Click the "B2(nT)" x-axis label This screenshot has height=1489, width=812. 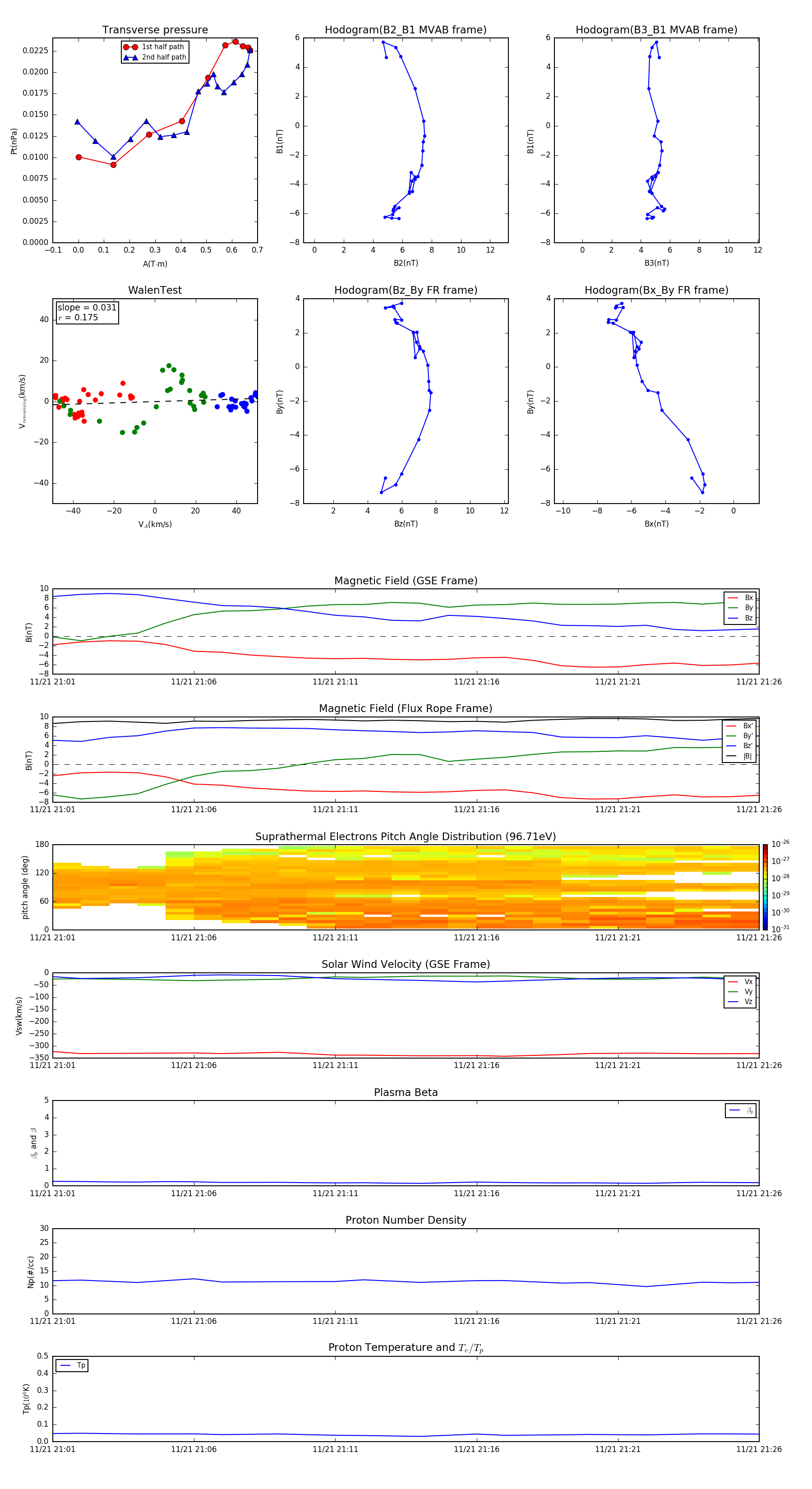tap(406, 264)
